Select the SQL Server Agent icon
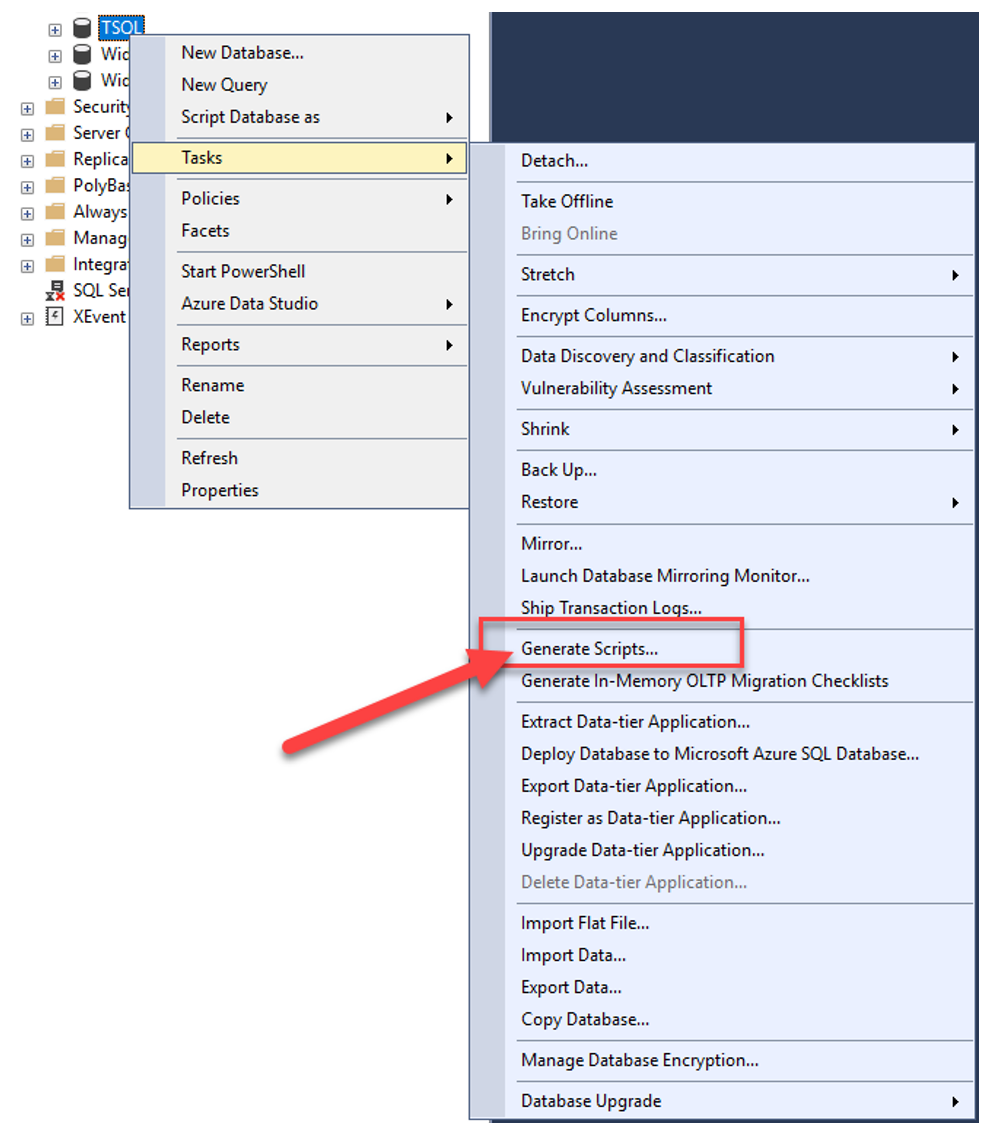Screen dimensions: 987x1124 pos(54,291)
